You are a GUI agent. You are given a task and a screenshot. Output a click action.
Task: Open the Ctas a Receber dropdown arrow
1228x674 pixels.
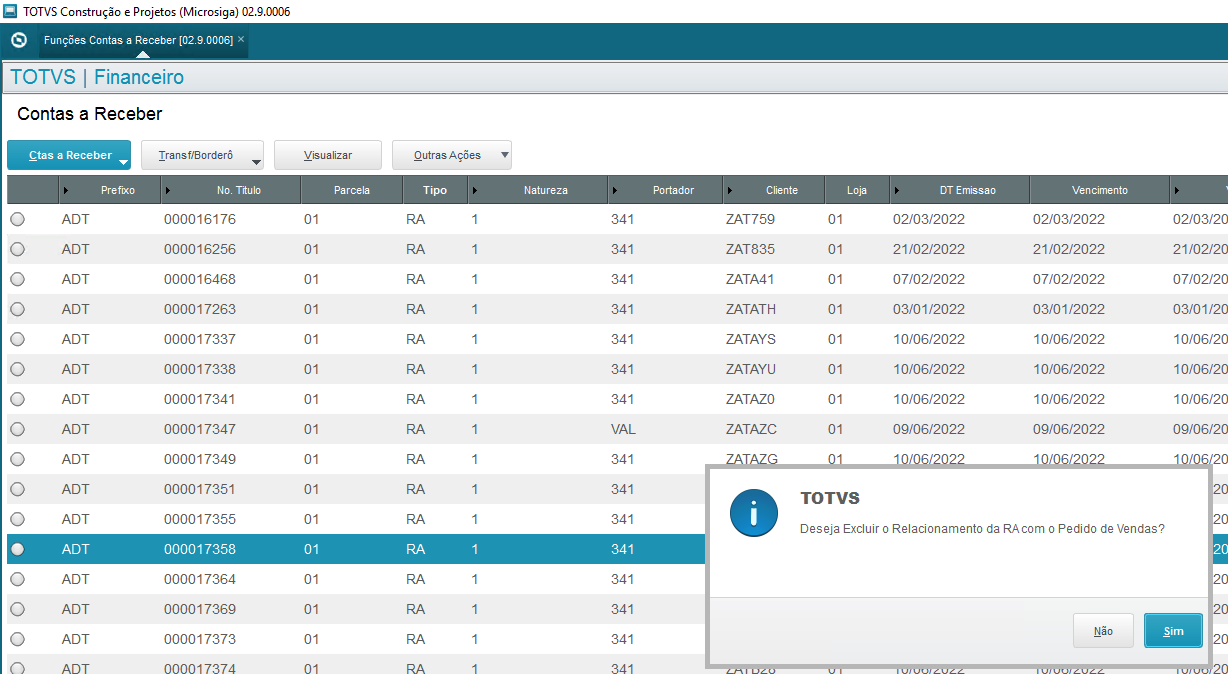pyautogui.click(x=122, y=160)
